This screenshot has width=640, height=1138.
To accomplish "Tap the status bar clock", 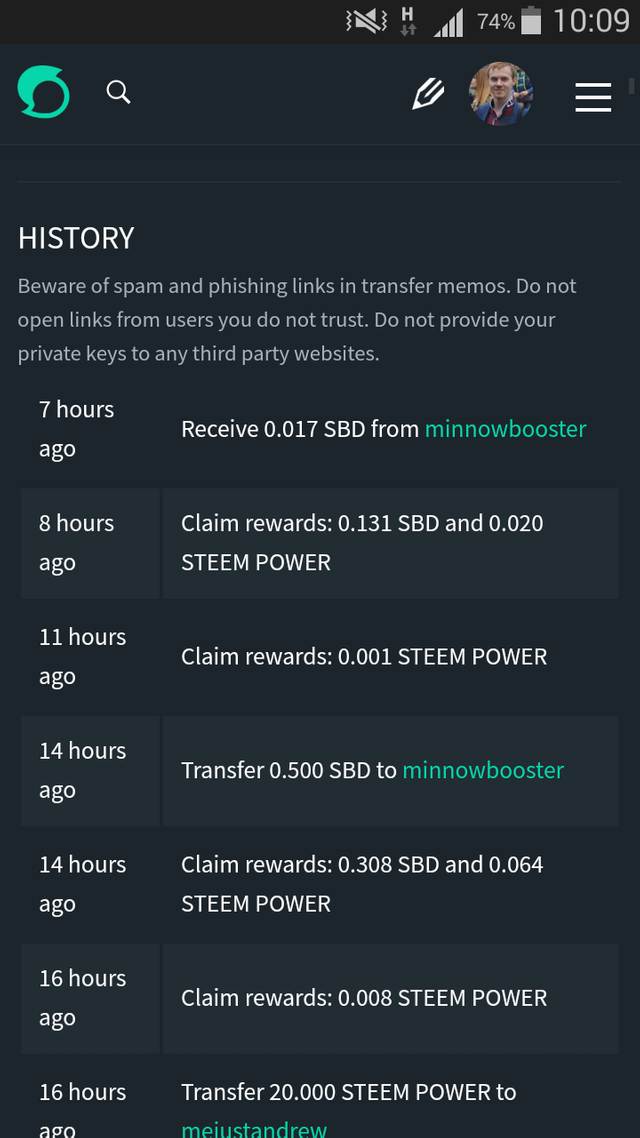I will point(591,21).
